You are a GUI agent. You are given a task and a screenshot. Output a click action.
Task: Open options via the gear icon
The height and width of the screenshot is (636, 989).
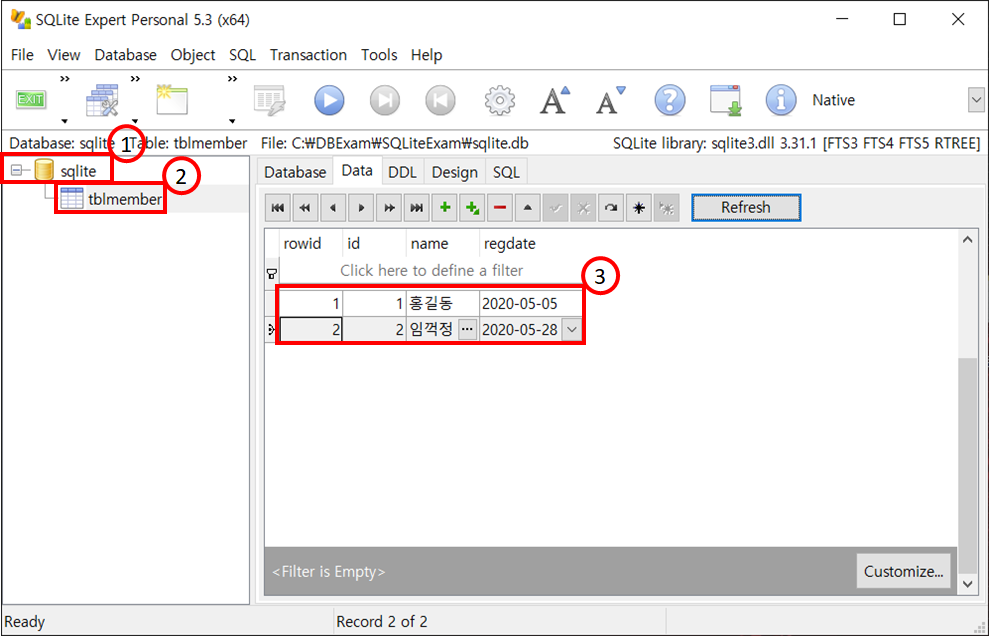click(500, 100)
